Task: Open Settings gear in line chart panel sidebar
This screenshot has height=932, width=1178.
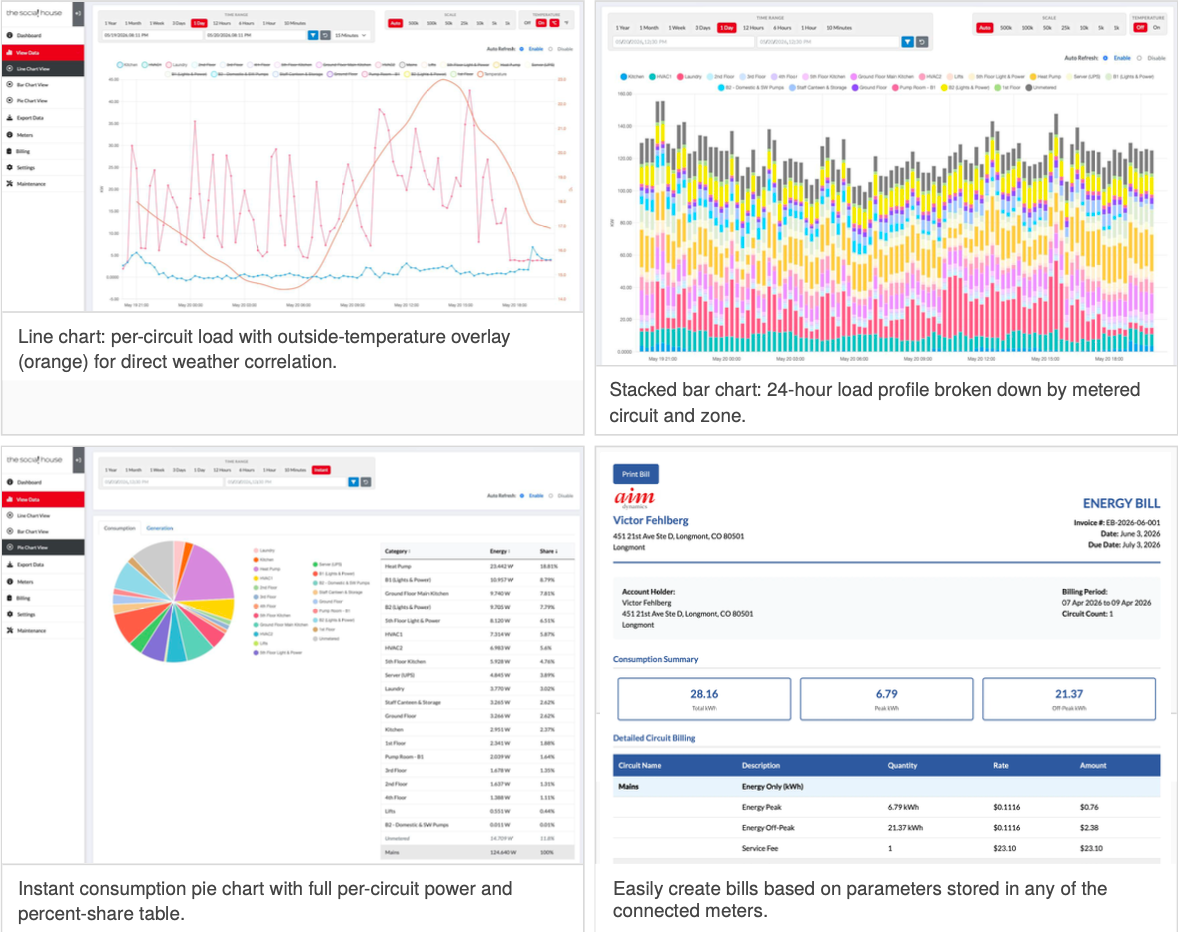Action: point(10,167)
